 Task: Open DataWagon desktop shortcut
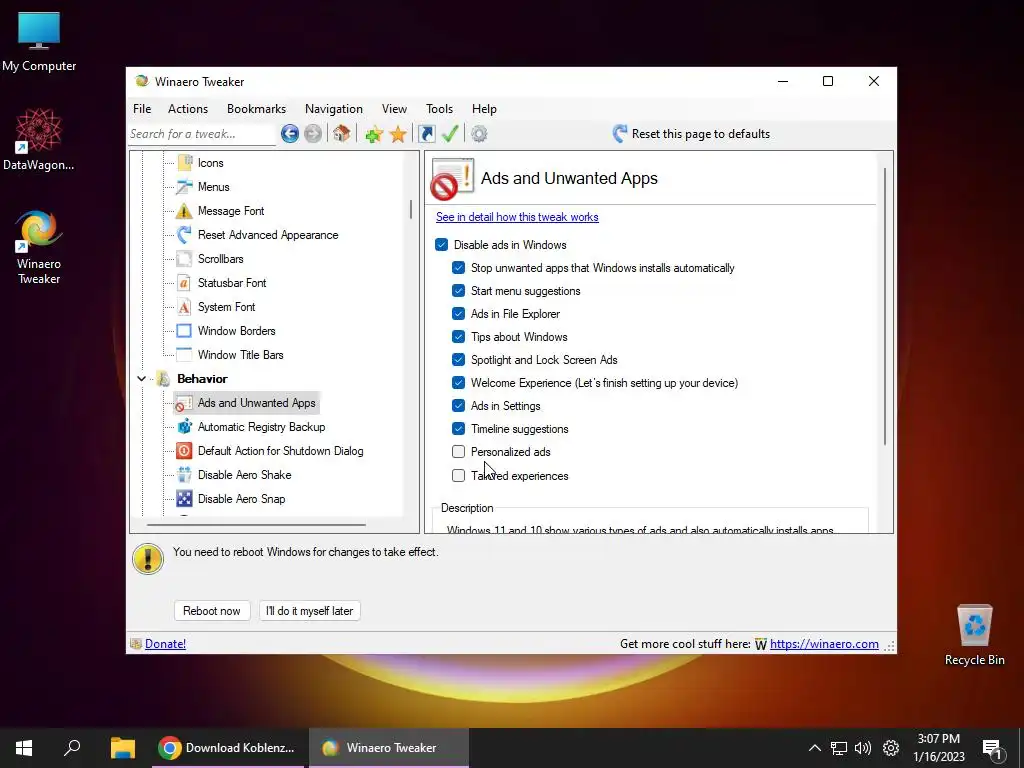tap(39, 139)
